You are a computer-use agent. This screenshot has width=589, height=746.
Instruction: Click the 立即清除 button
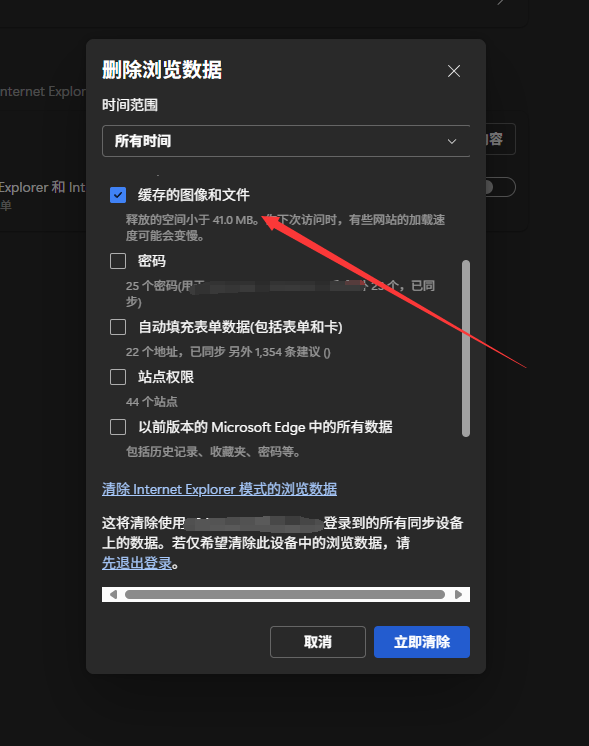click(x=422, y=642)
